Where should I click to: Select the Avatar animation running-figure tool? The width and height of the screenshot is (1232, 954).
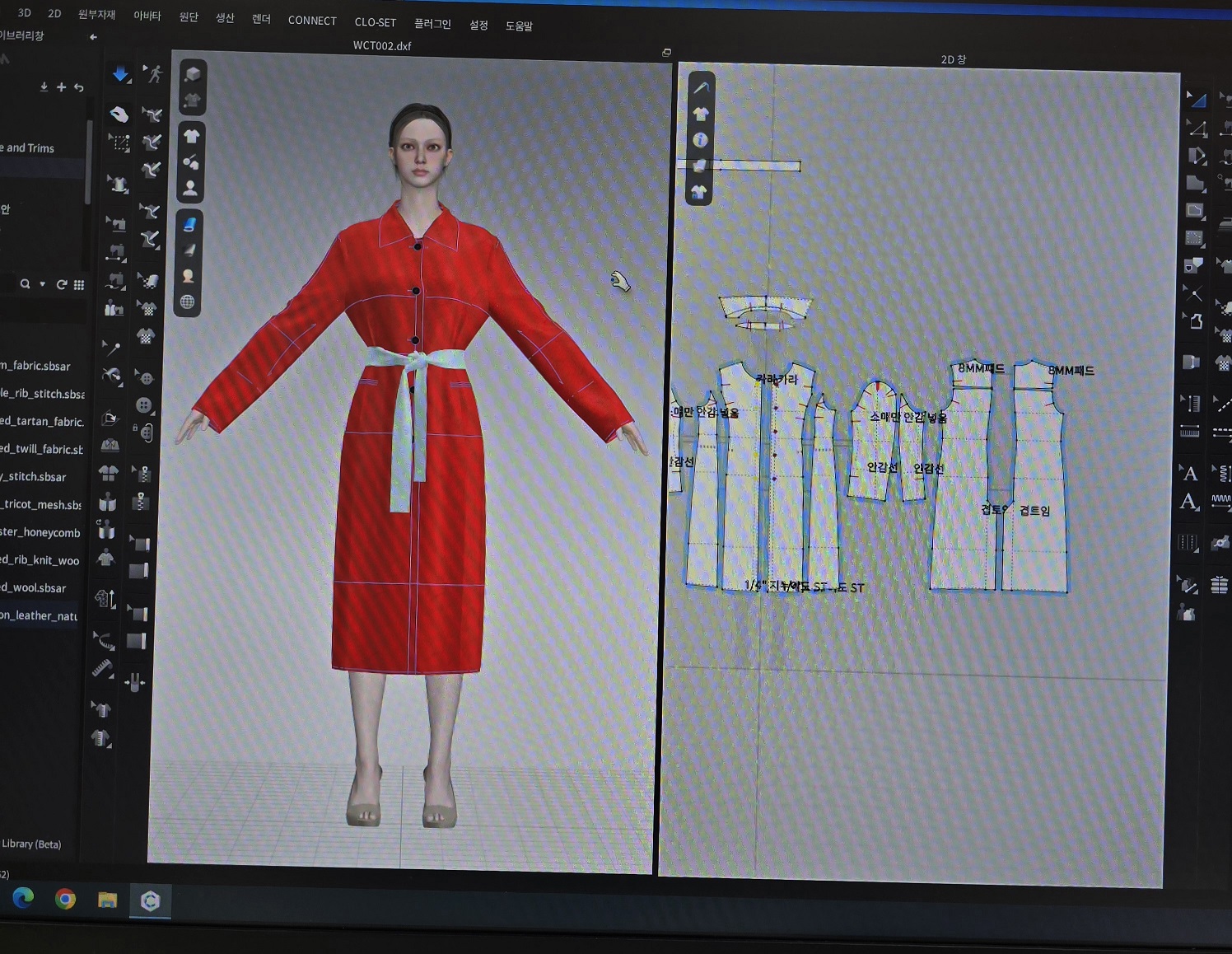(152, 74)
